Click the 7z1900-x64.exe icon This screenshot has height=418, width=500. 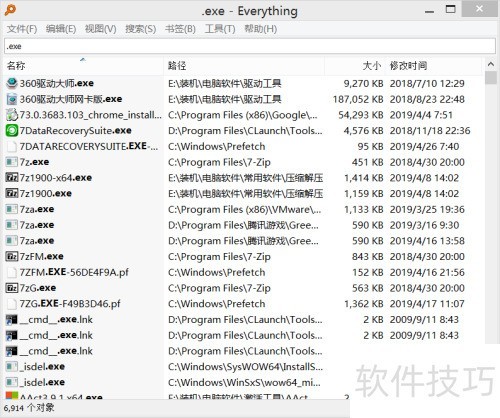pyautogui.click(x=12, y=178)
